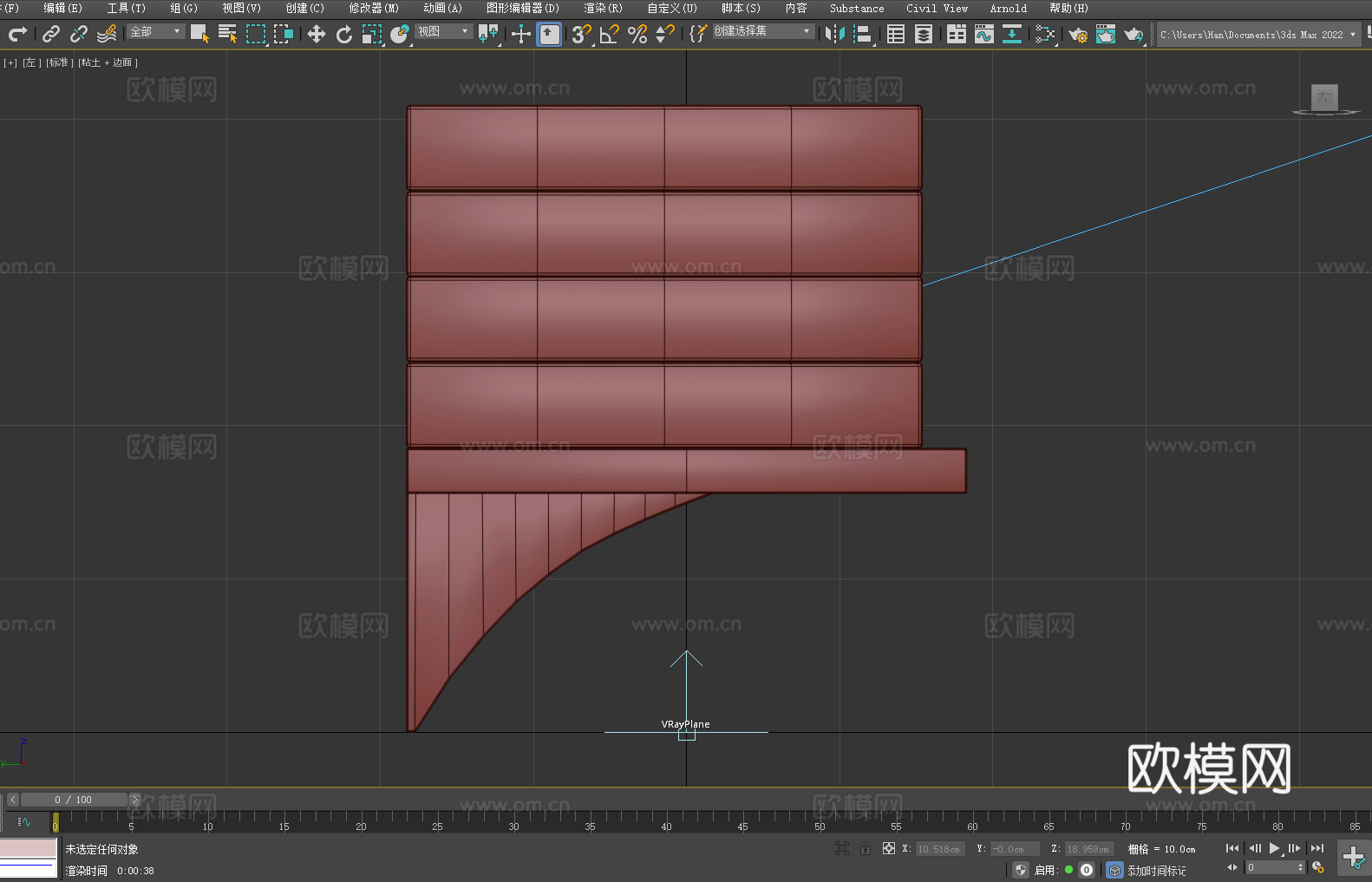Open the Arnold menu

pyautogui.click(x=1009, y=8)
